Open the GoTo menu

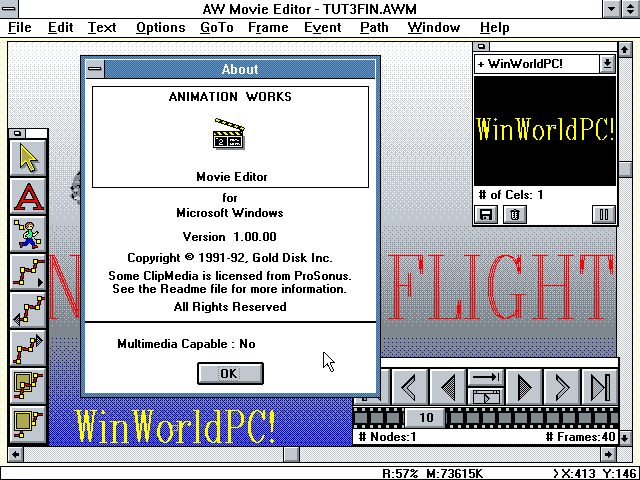coord(217,28)
